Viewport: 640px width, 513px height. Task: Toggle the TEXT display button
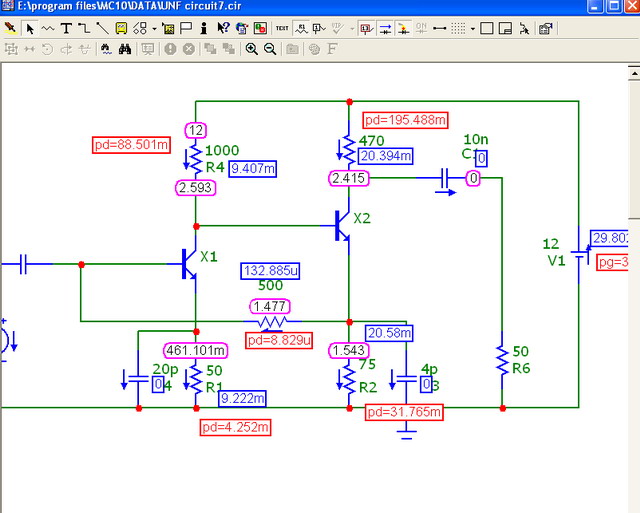(282, 28)
